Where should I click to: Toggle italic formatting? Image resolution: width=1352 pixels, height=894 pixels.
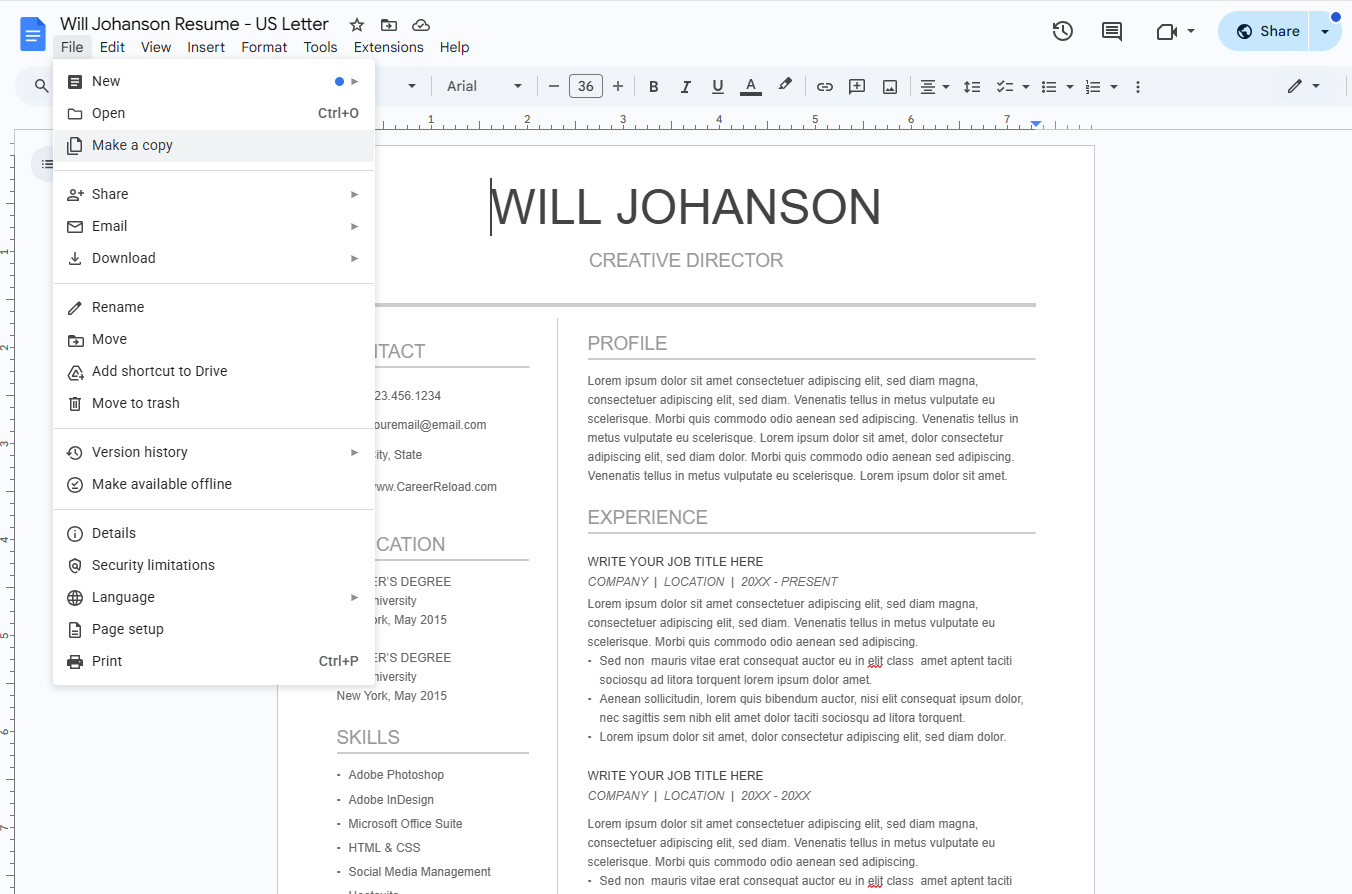(x=685, y=87)
